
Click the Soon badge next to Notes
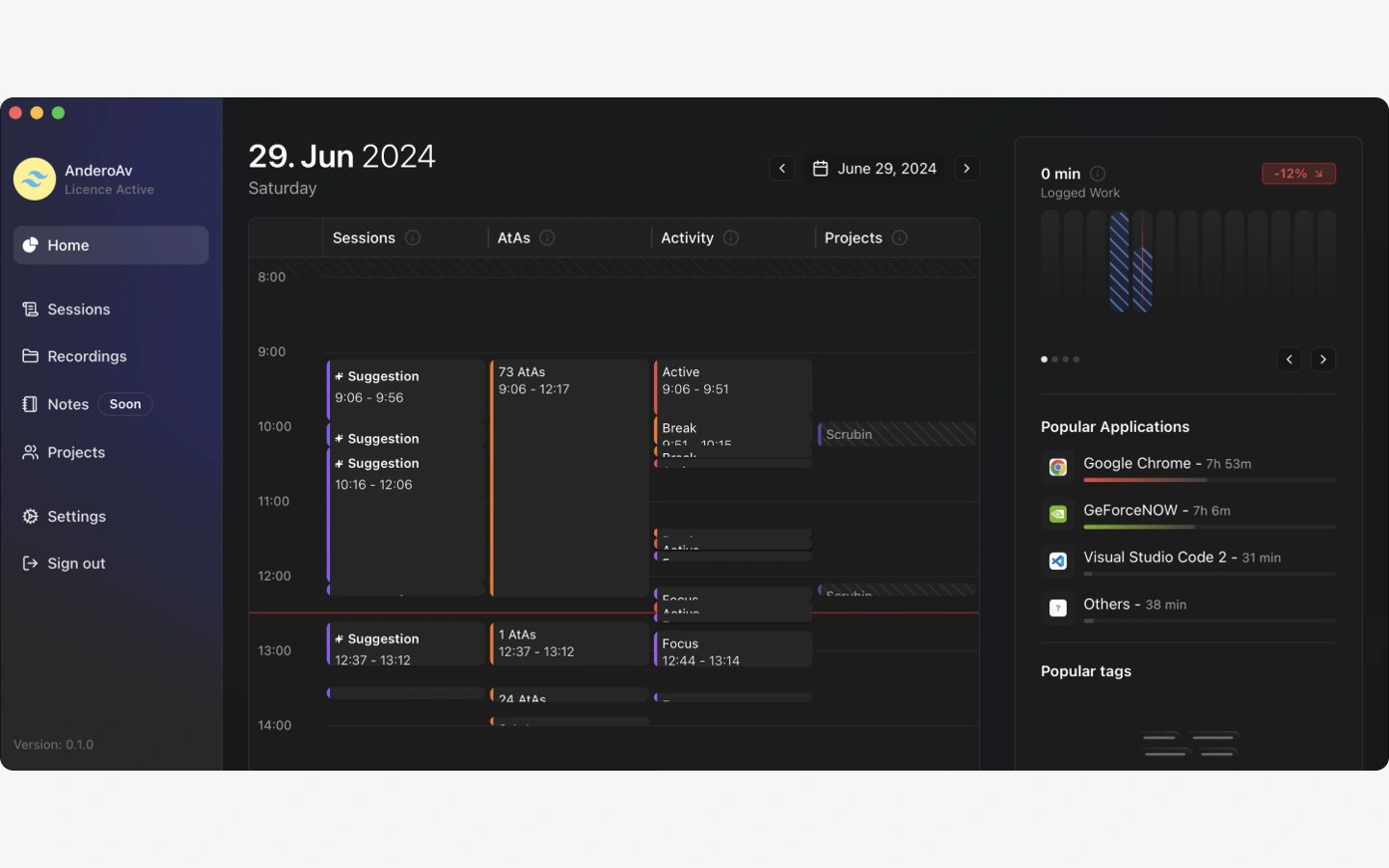point(125,404)
